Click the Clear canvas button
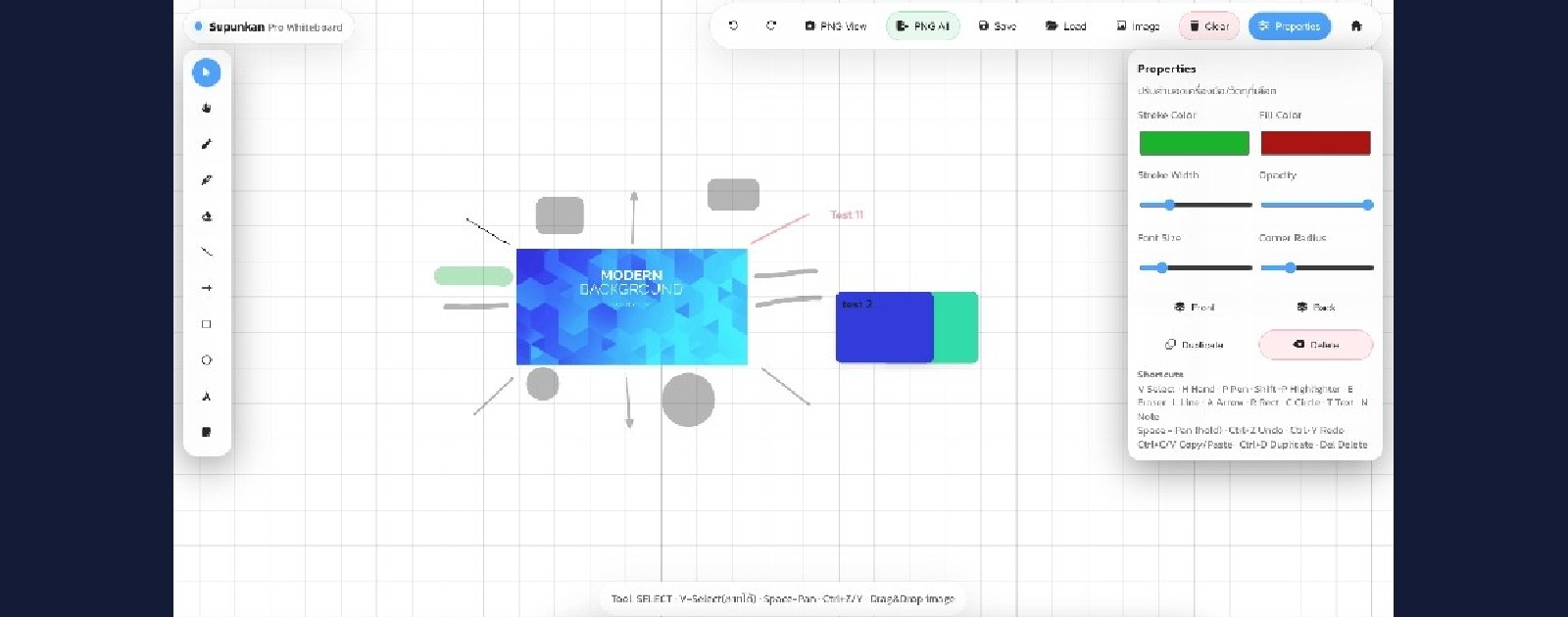Viewport: 1568px width, 617px height. coord(1208,26)
